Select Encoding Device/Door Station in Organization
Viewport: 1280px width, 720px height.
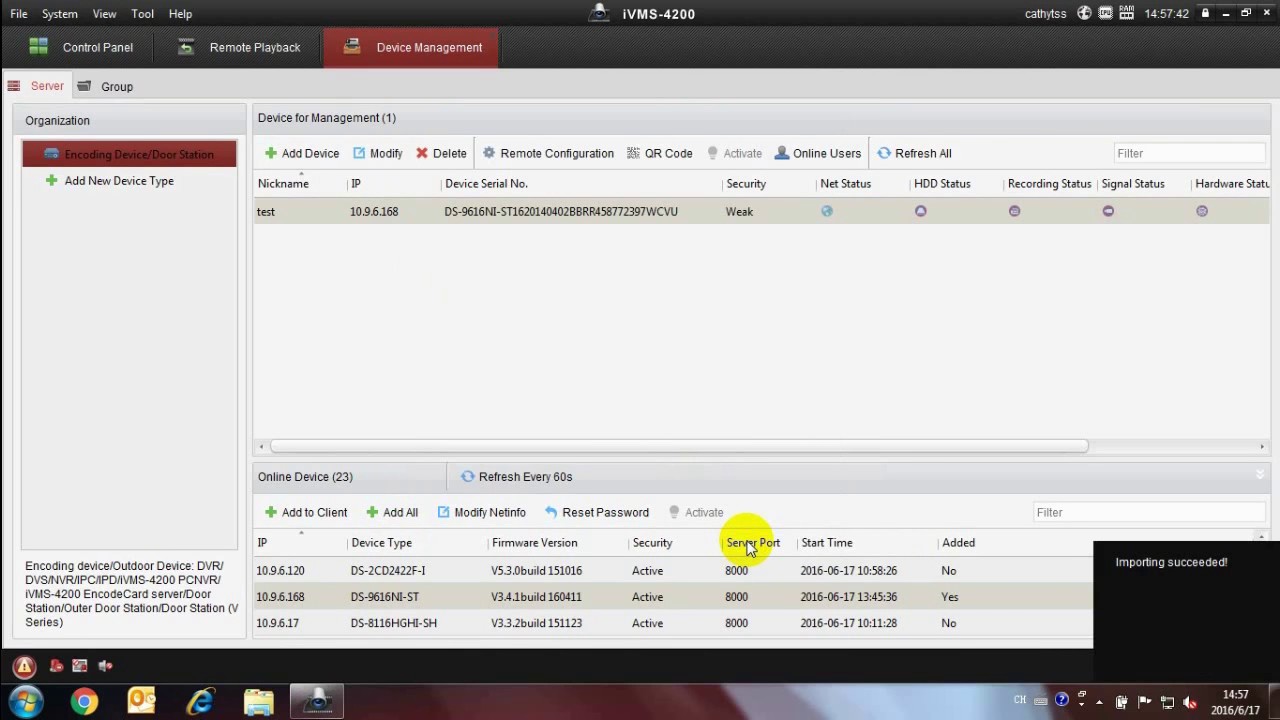point(129,154)
